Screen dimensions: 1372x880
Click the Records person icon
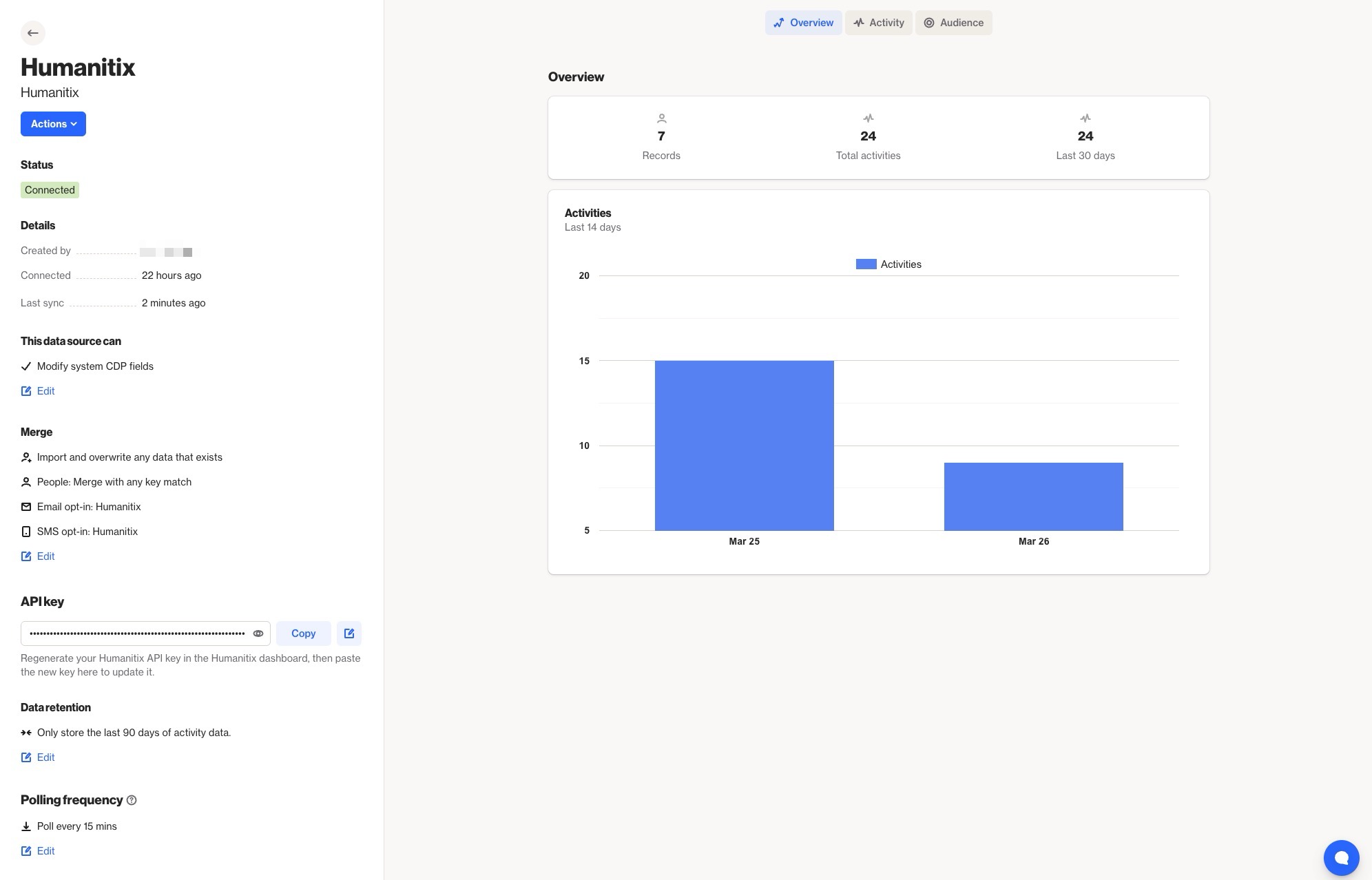(x=661, y=118)
